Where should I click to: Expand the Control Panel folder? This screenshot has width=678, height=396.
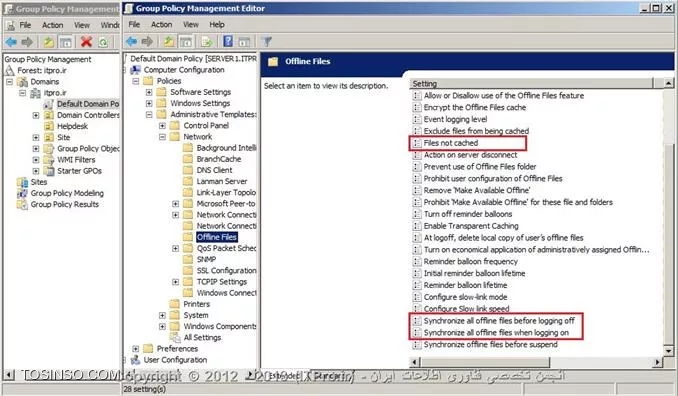click(x=162, y=126)
